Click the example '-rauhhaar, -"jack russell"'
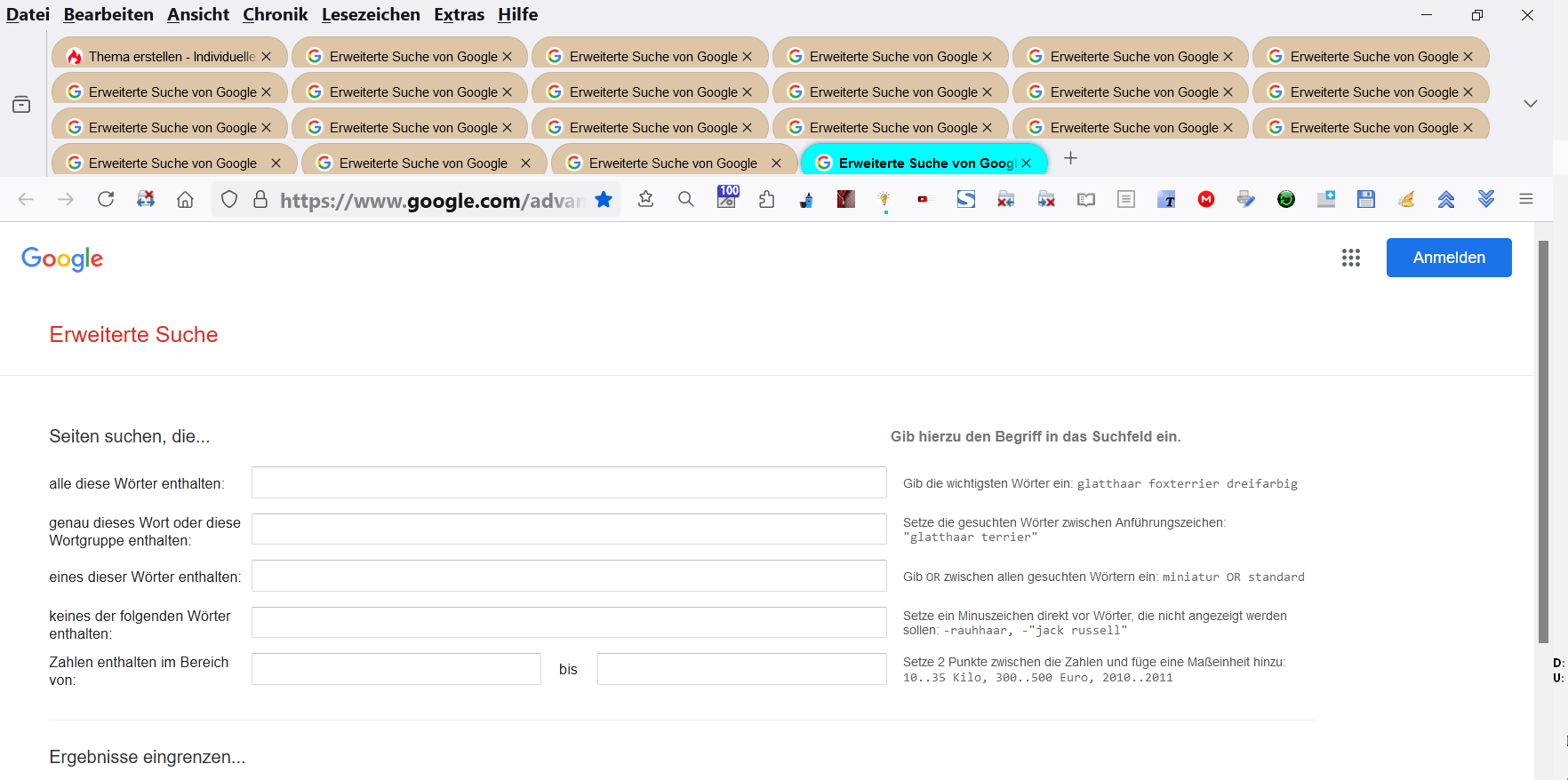The image size is (1568, 780). tap(1036, 631)
